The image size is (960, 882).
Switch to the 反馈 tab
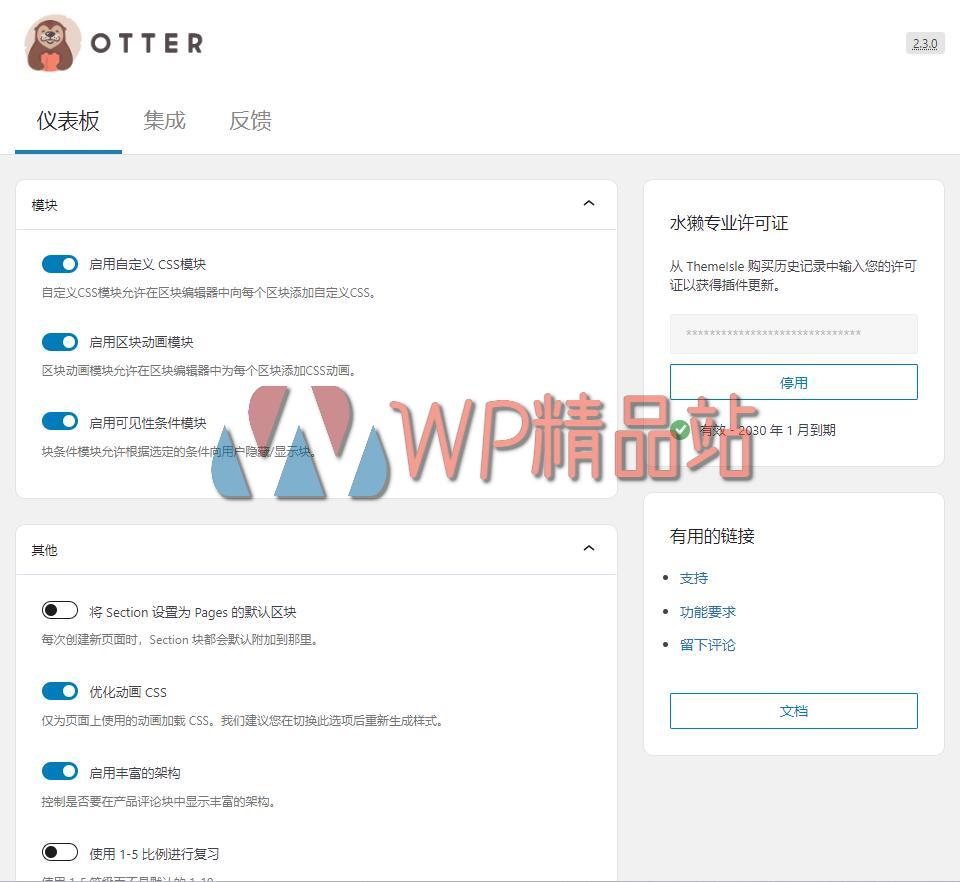(x=248, y=120)
